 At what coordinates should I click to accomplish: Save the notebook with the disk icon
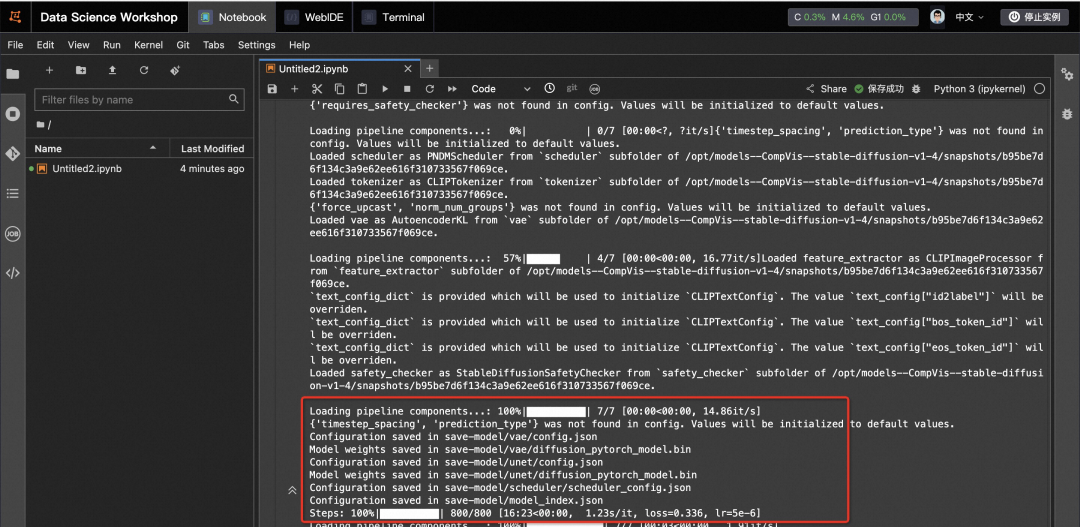point(272,89)
